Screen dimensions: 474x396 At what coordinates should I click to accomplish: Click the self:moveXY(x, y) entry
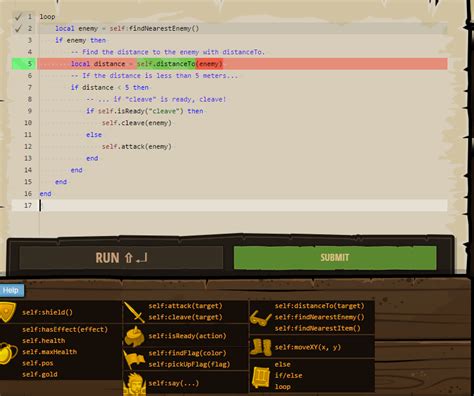(308, 347)
